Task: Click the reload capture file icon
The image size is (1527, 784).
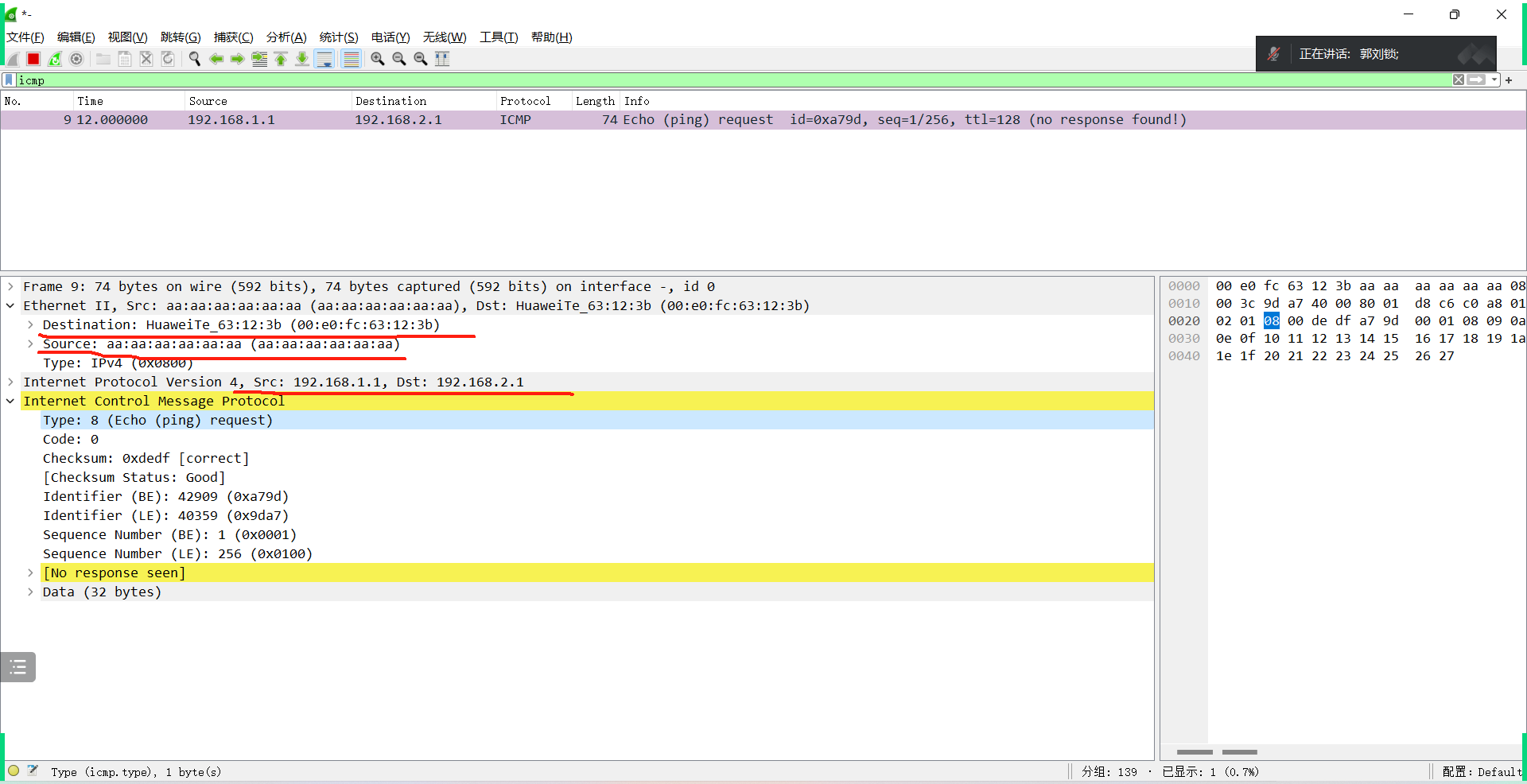Action: point(168,59)
